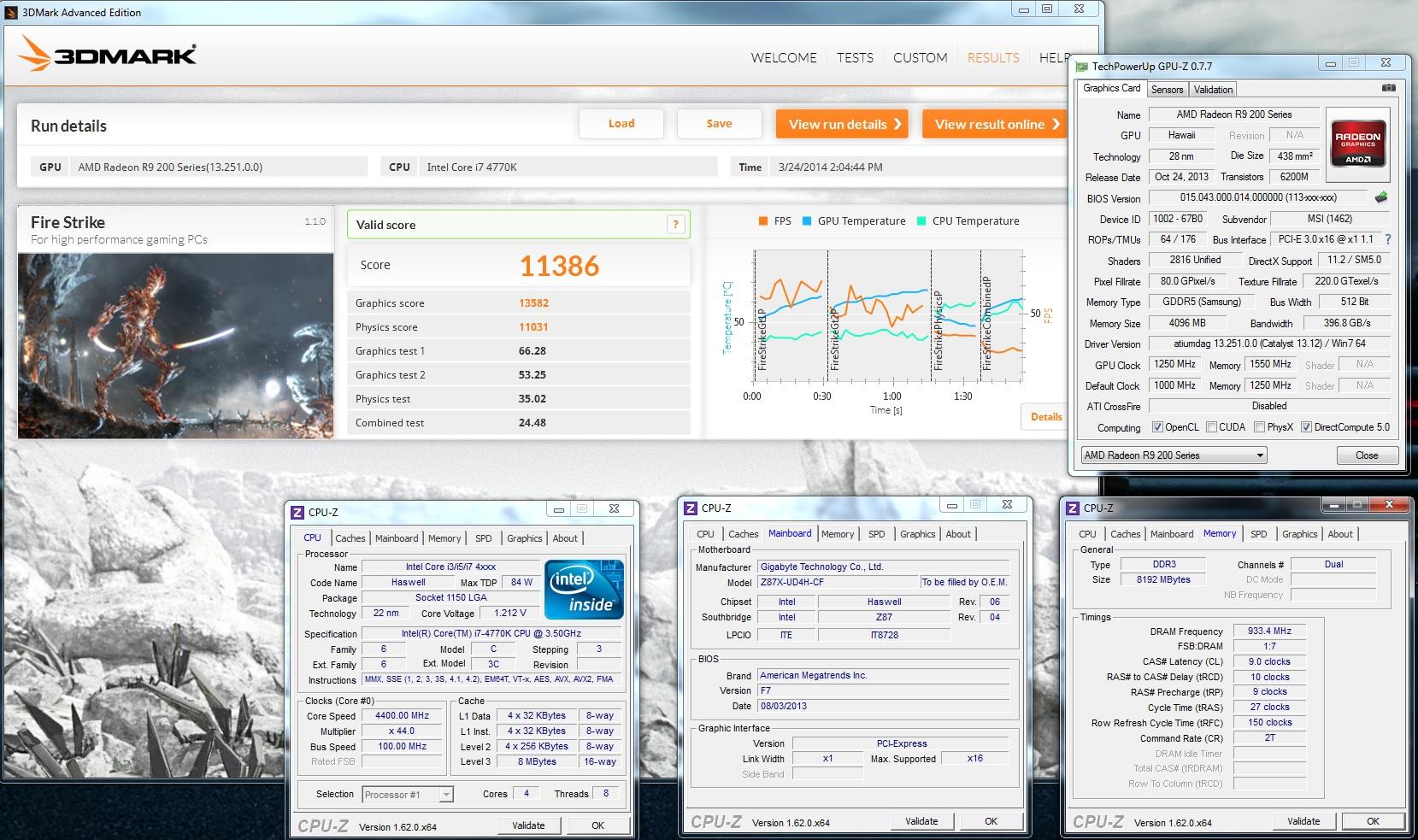Click the Graphics test 1 value 66.28
Viewport: 1418px width, 840px height.
[x=532, y=351]
